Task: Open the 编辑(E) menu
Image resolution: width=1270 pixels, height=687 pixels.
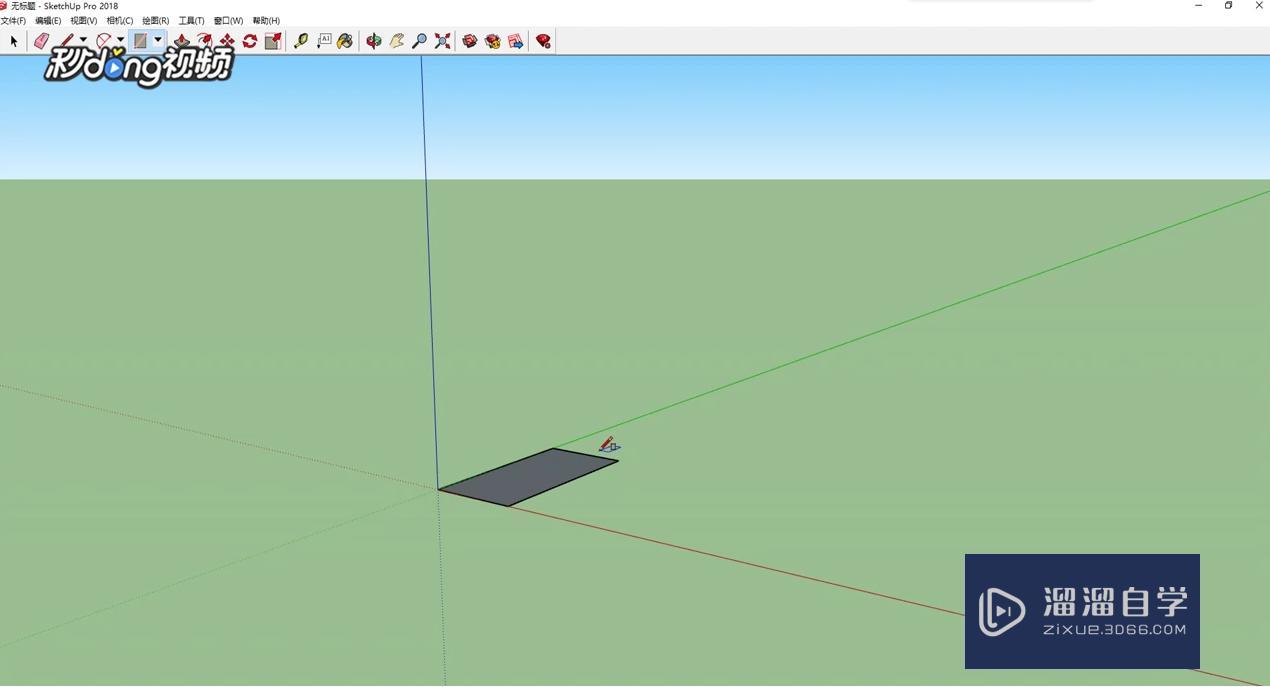Action: [48, 20]
